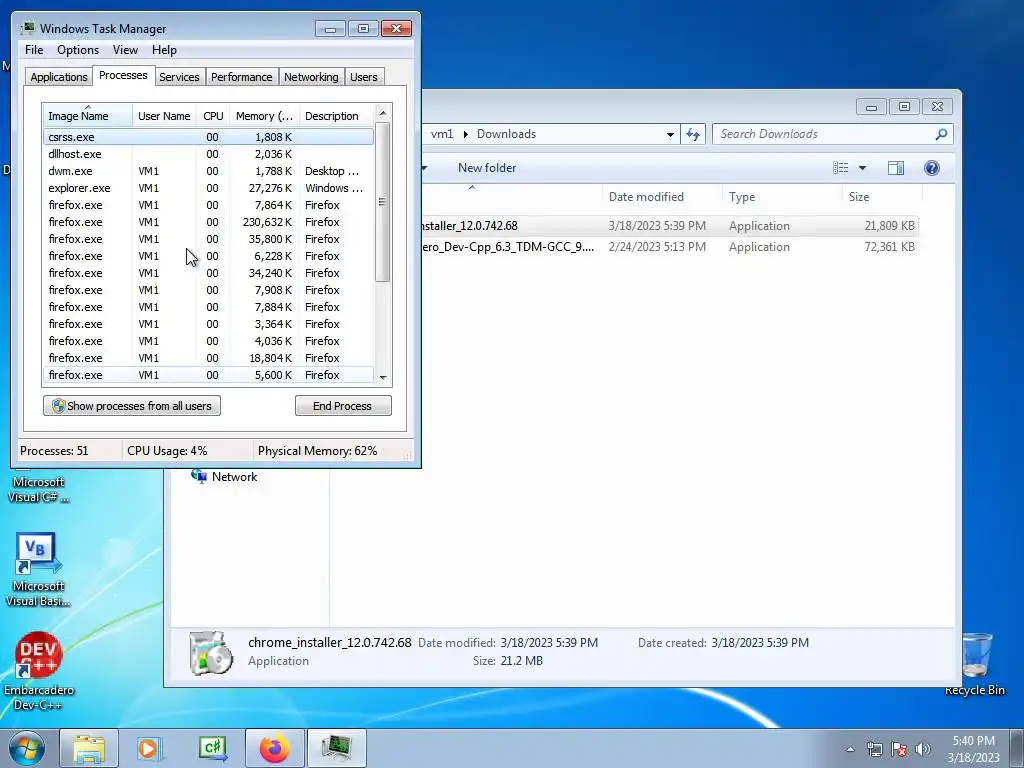Sort processes by User Name column

(x=164, y=116)
